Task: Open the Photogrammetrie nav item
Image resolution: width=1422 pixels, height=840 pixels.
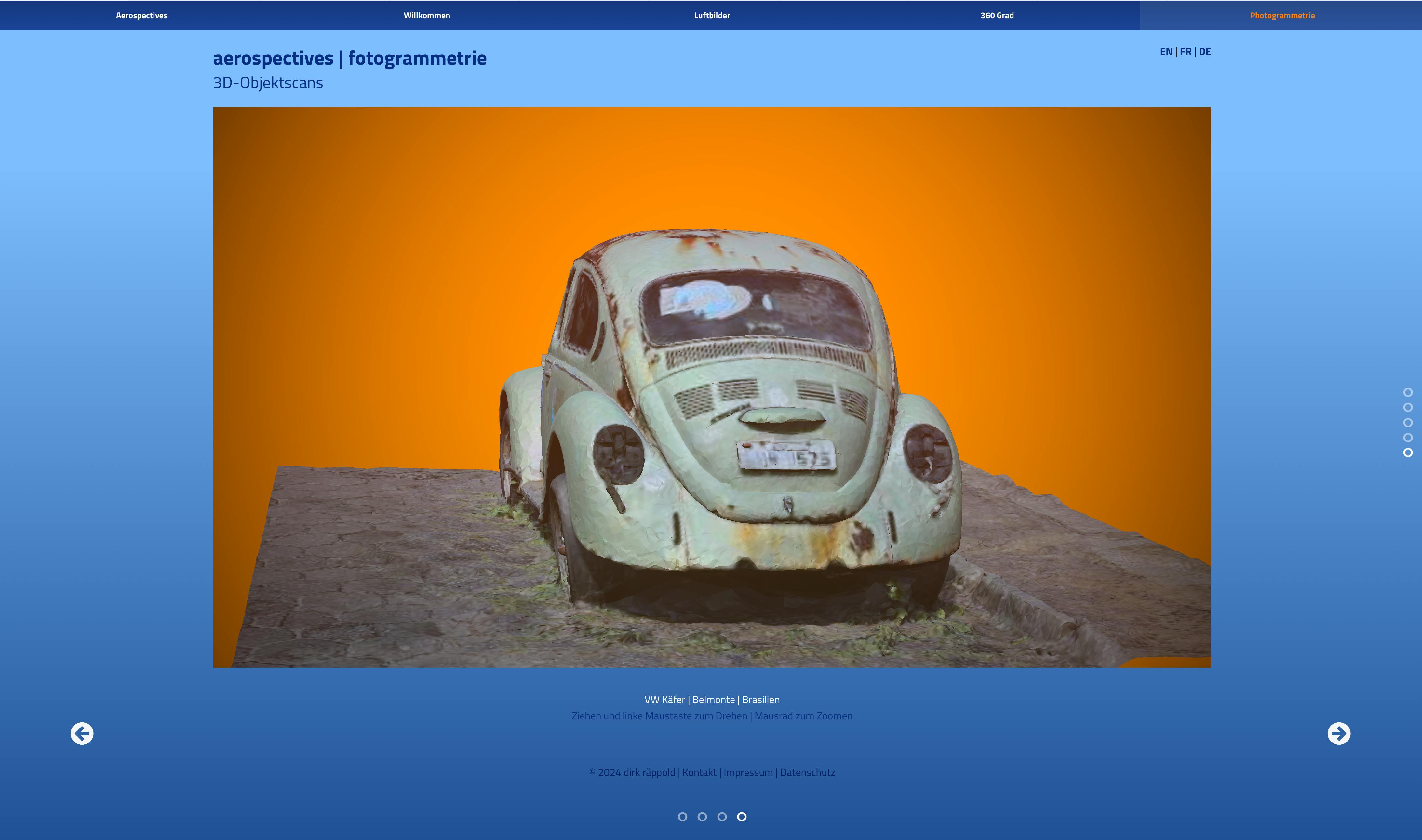Action: click(1282, 15)
